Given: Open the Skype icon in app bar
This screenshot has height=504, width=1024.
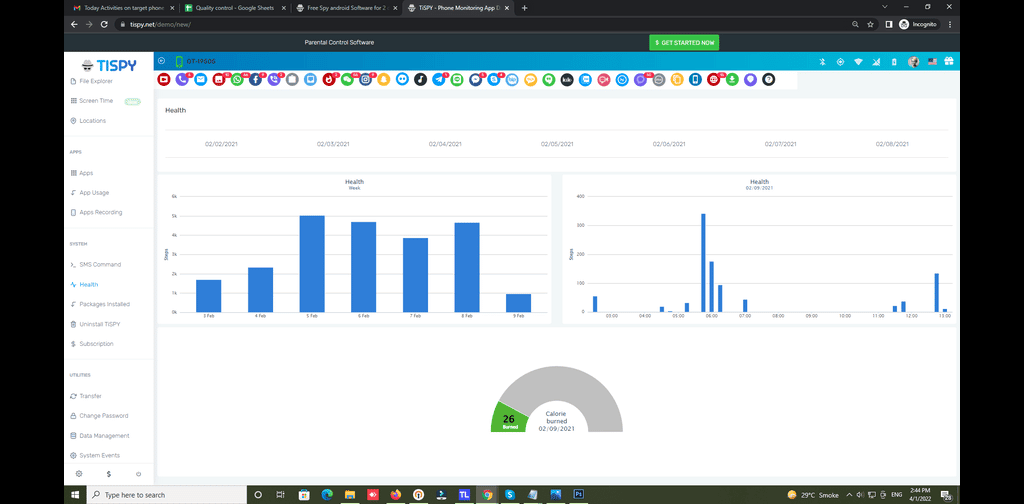Looking at the screenshot, I should click(x=493, y=80).
